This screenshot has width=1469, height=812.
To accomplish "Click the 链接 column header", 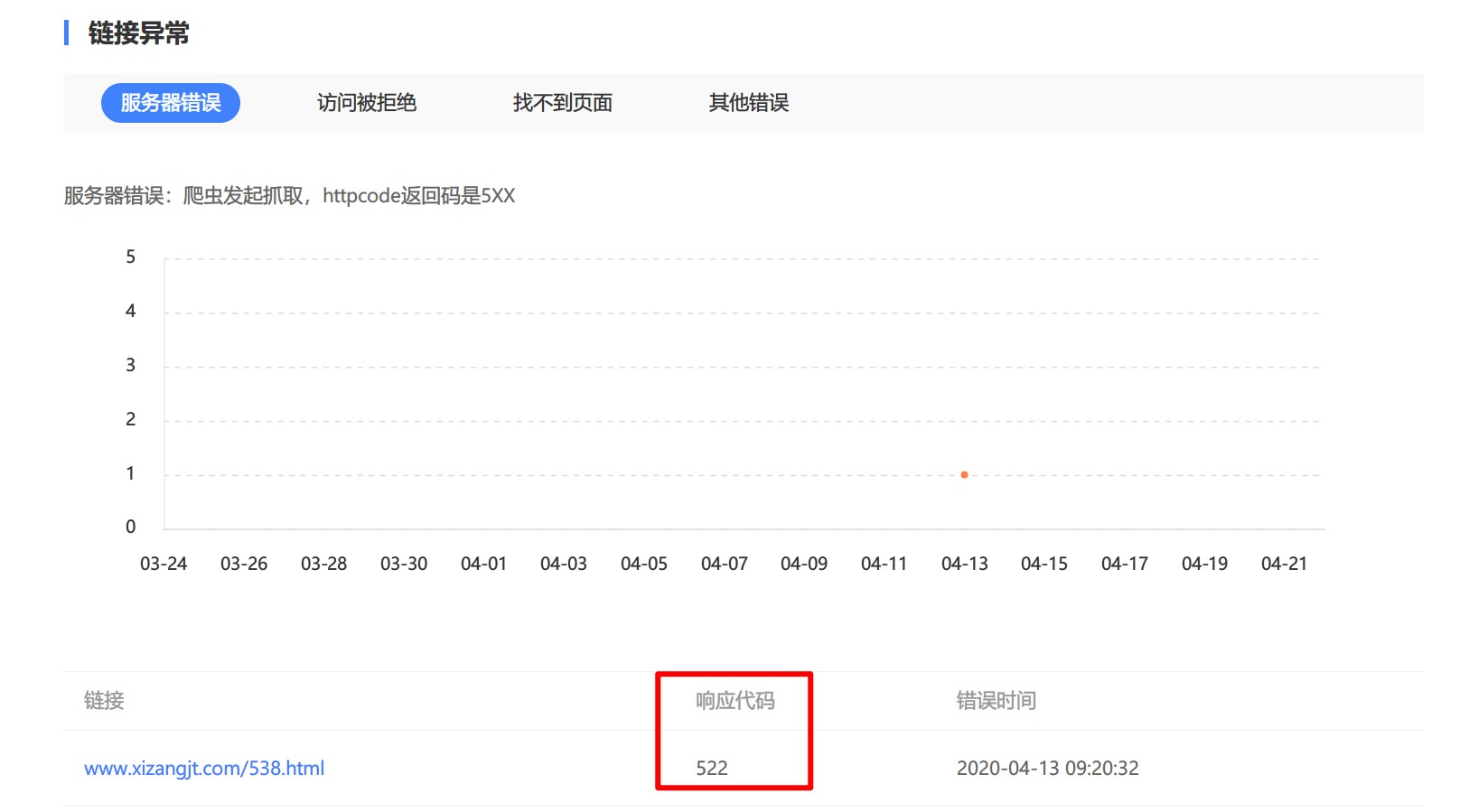I will pyautogui.click(x=104, y=701).
